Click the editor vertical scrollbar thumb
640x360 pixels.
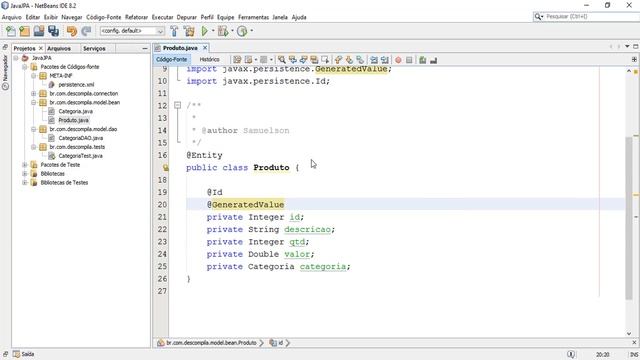click(629, 218)
